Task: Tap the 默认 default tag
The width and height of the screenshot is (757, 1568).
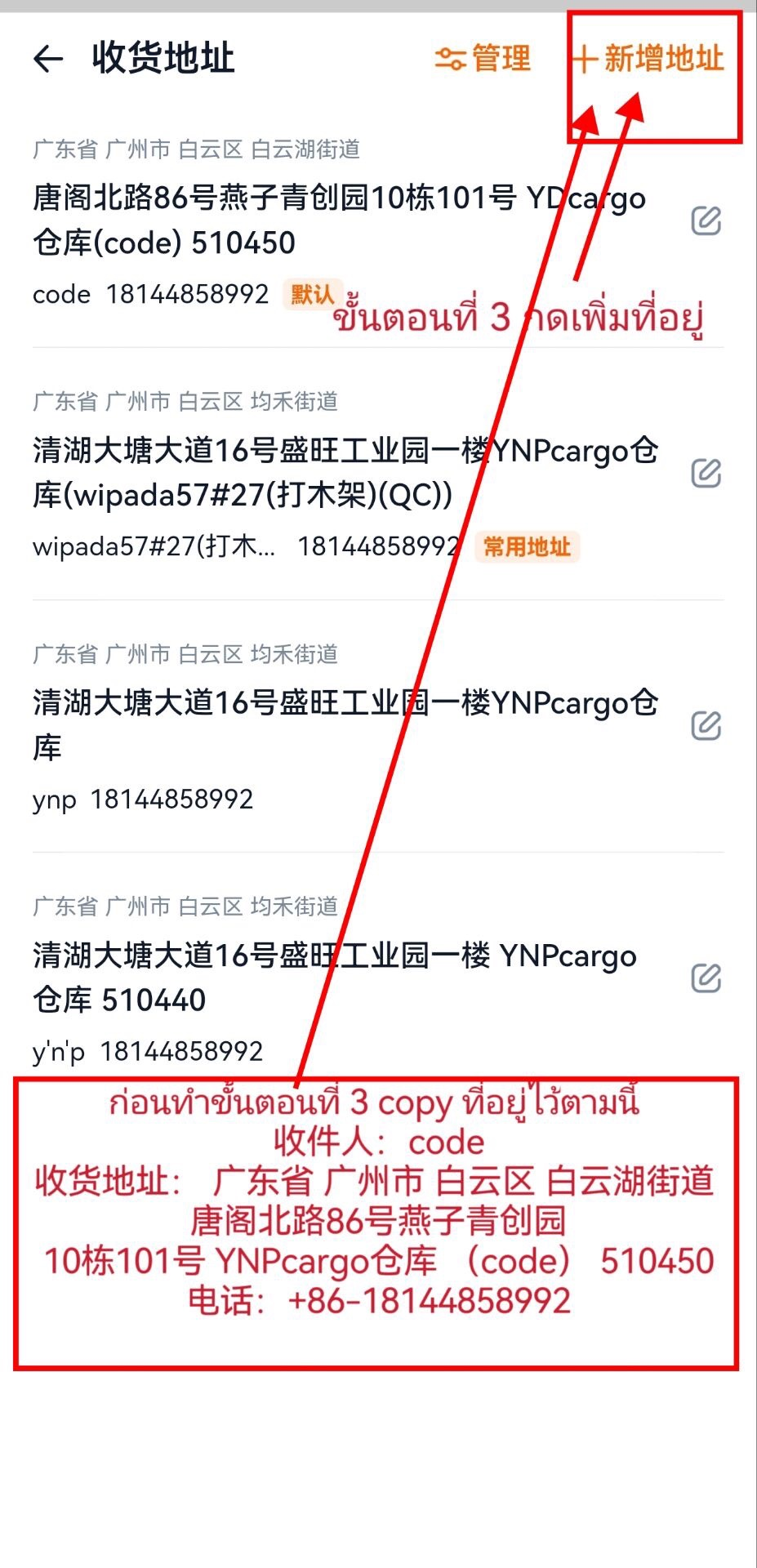Action: 312,294
